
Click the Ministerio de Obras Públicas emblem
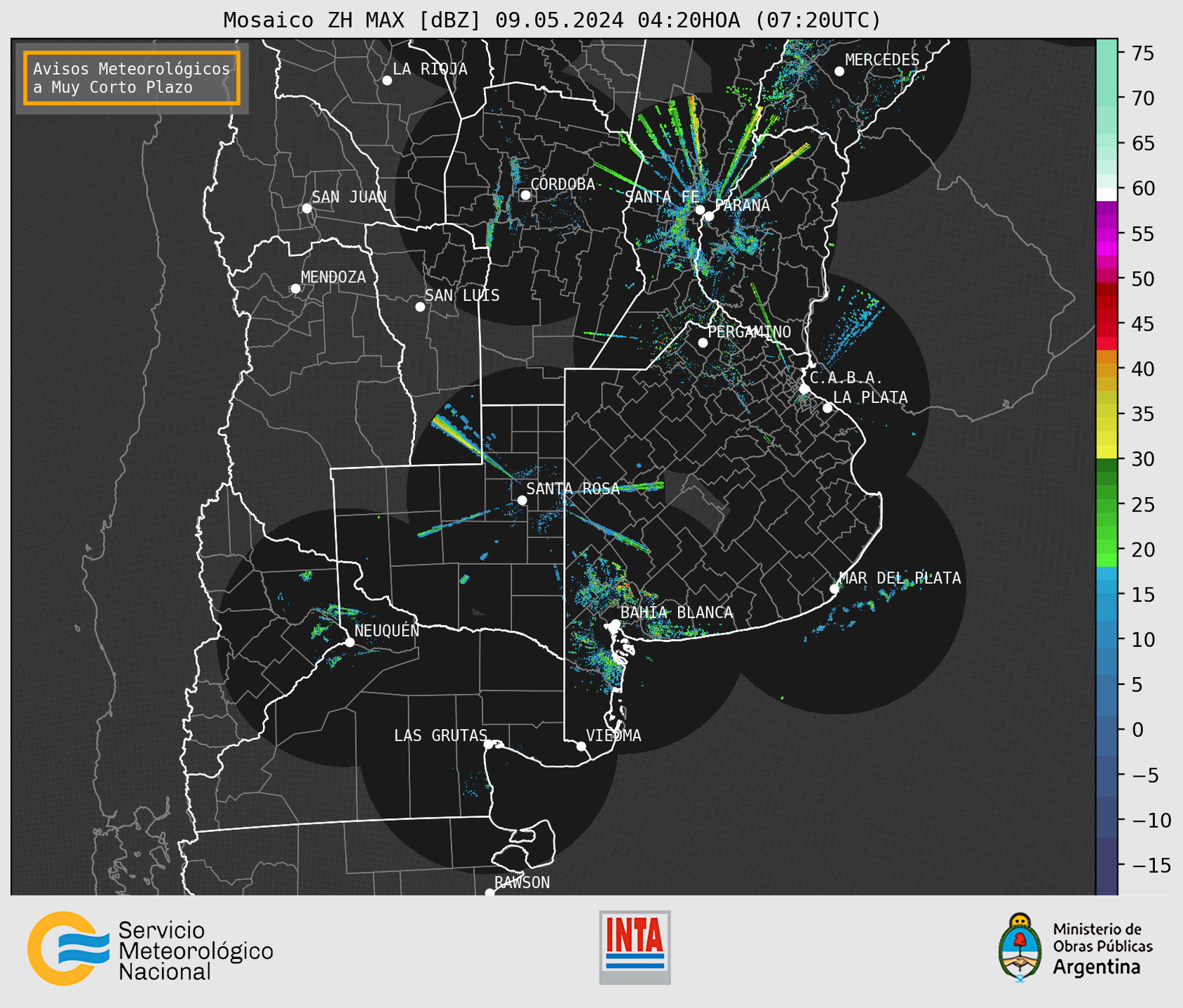point(1020,948)
